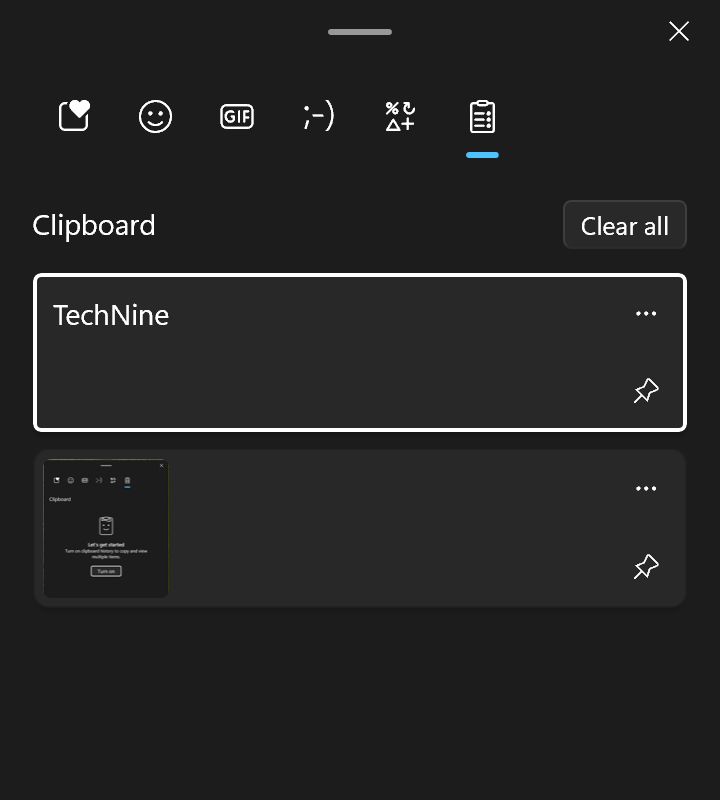This screenshot has width=720, height=800.
Task: Click the drag handle bar at top
Action: coord(360,32)
